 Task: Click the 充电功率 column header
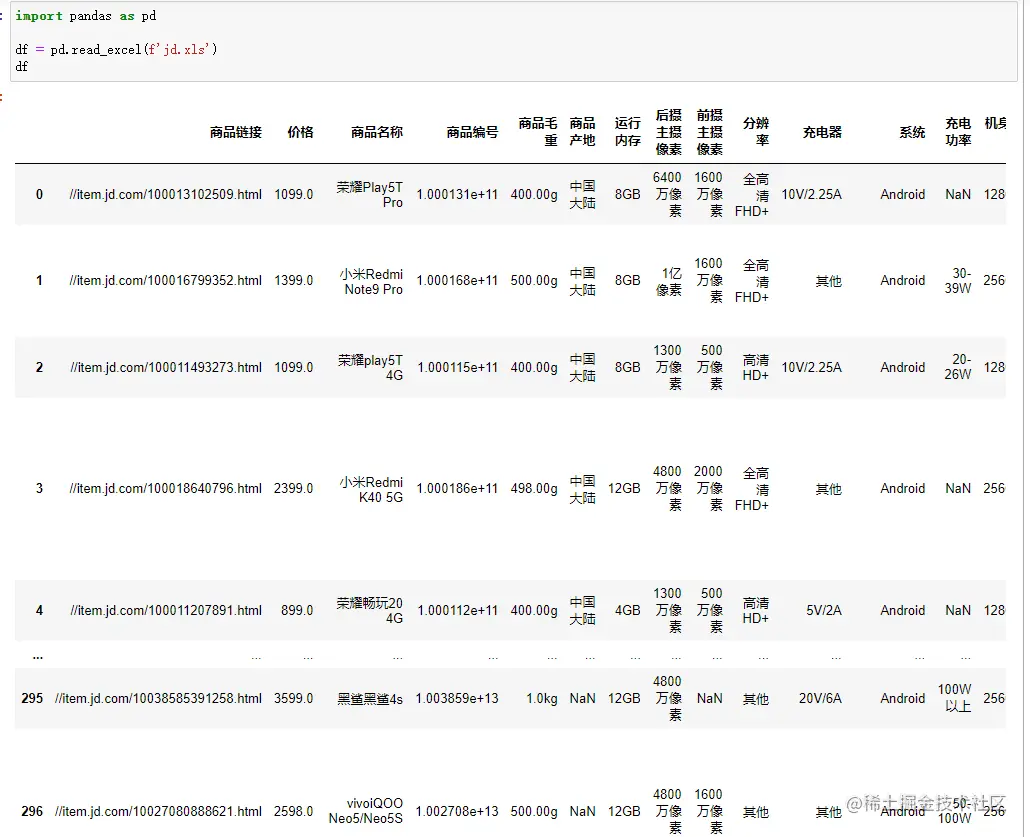pos(958,132)
